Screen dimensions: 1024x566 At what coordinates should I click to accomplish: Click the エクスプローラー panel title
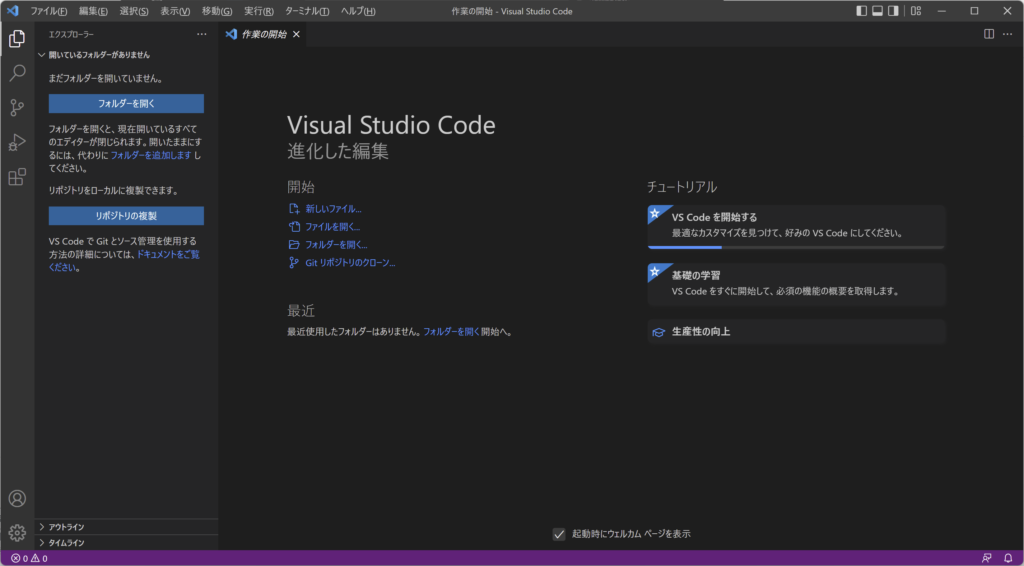coord(71,34)
